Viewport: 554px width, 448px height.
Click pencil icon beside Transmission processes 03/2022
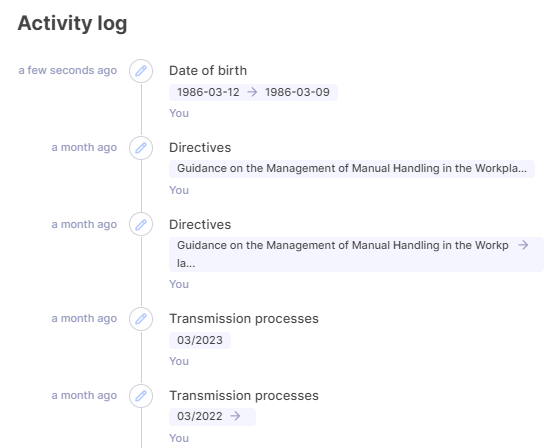pos(141,396)
